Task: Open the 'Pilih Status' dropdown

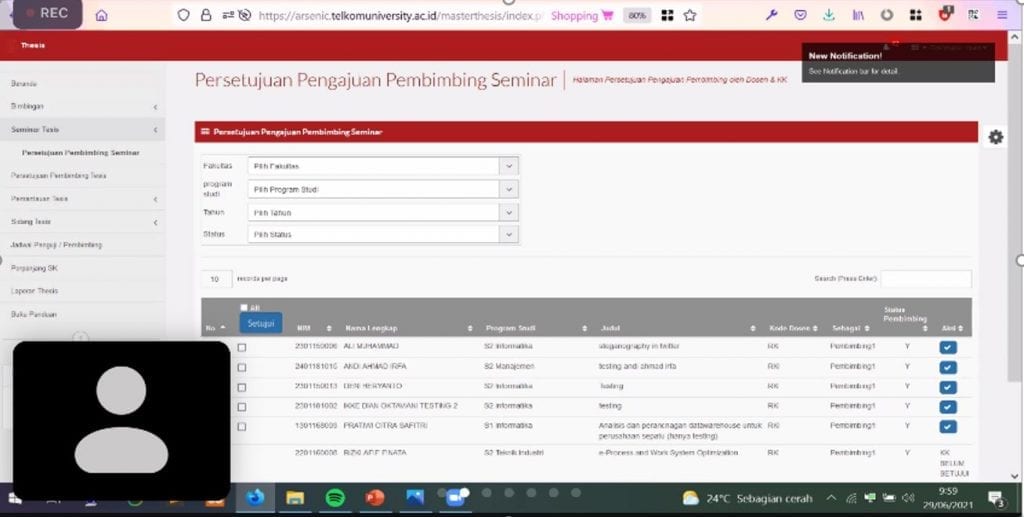Action: click(x=383, y=234)
